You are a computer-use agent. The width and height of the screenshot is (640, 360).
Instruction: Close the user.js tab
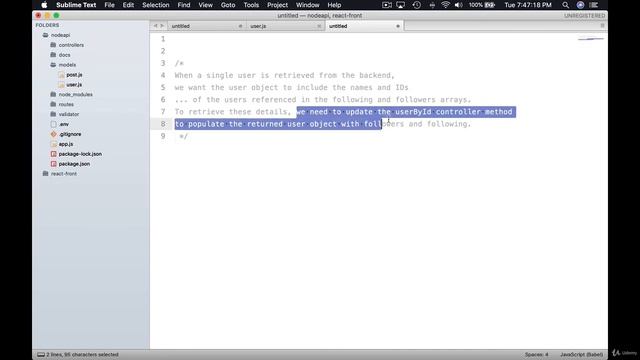click(x=319, y=26)
